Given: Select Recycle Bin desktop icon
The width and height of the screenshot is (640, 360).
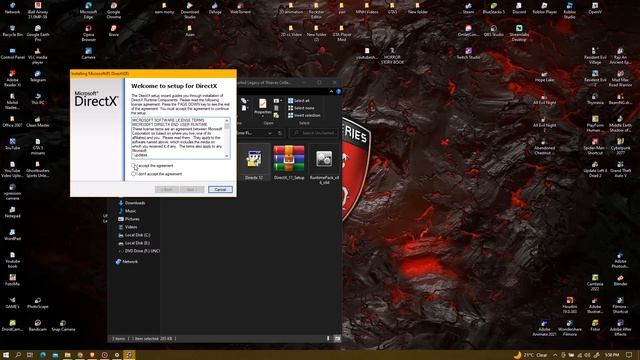Looking at the screenshot, I should (13, 31).
